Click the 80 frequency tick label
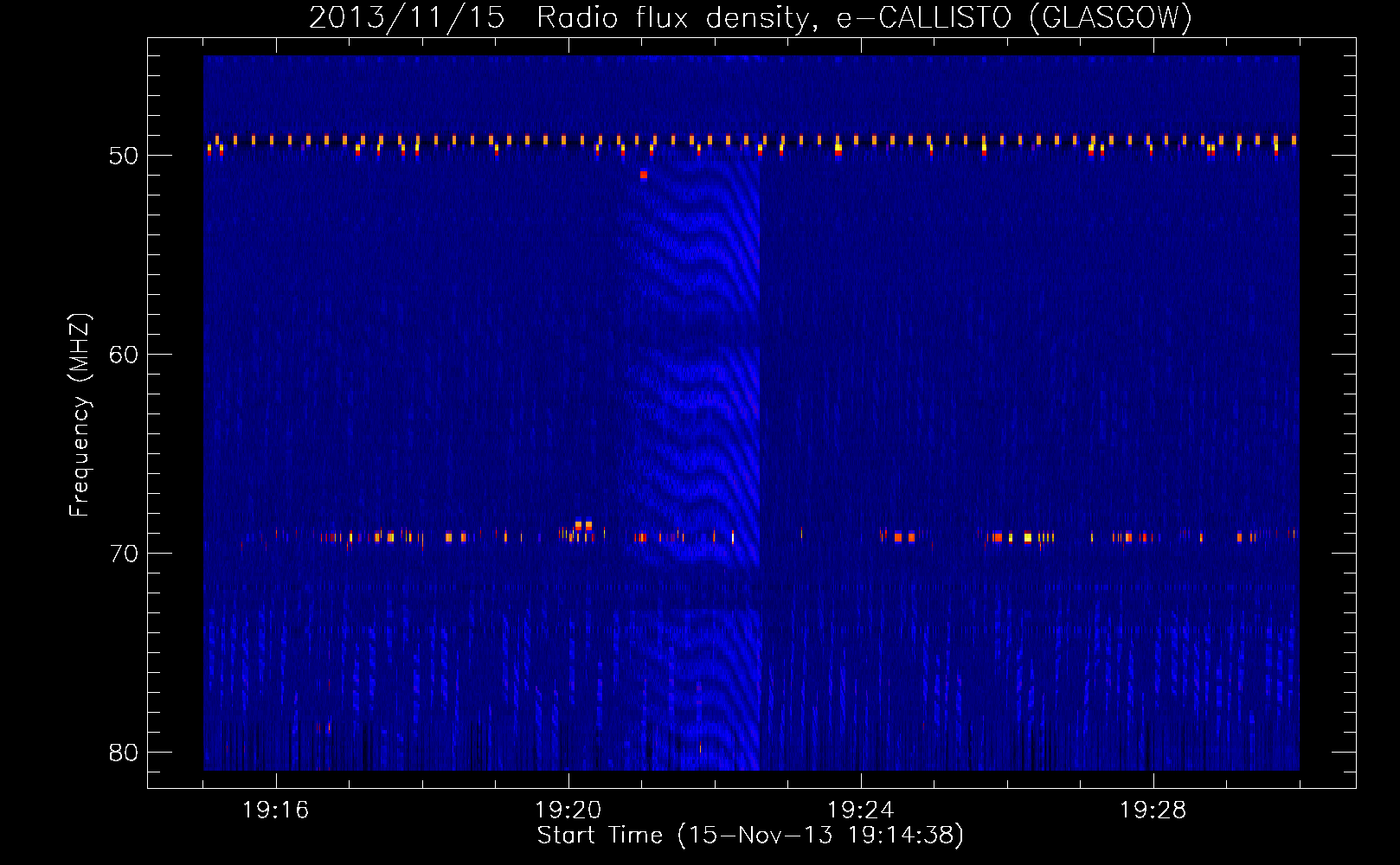1400x865 pixels. tap(125, 753)
